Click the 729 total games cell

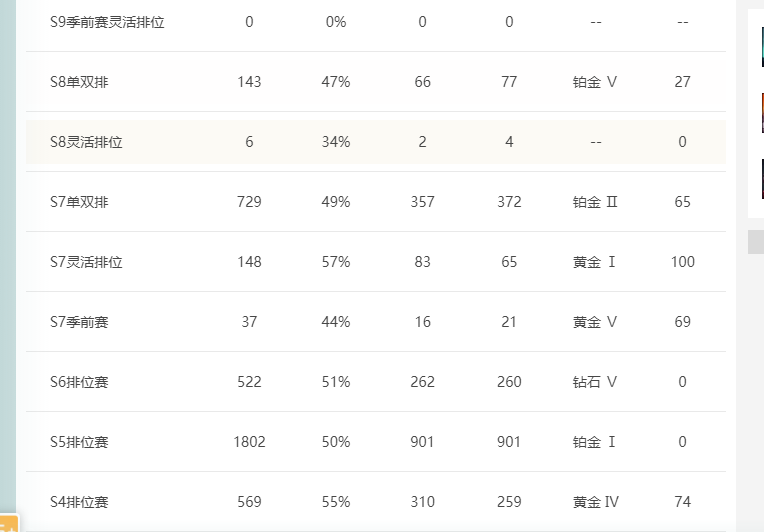pyautogui.click(x=249, y=202)
